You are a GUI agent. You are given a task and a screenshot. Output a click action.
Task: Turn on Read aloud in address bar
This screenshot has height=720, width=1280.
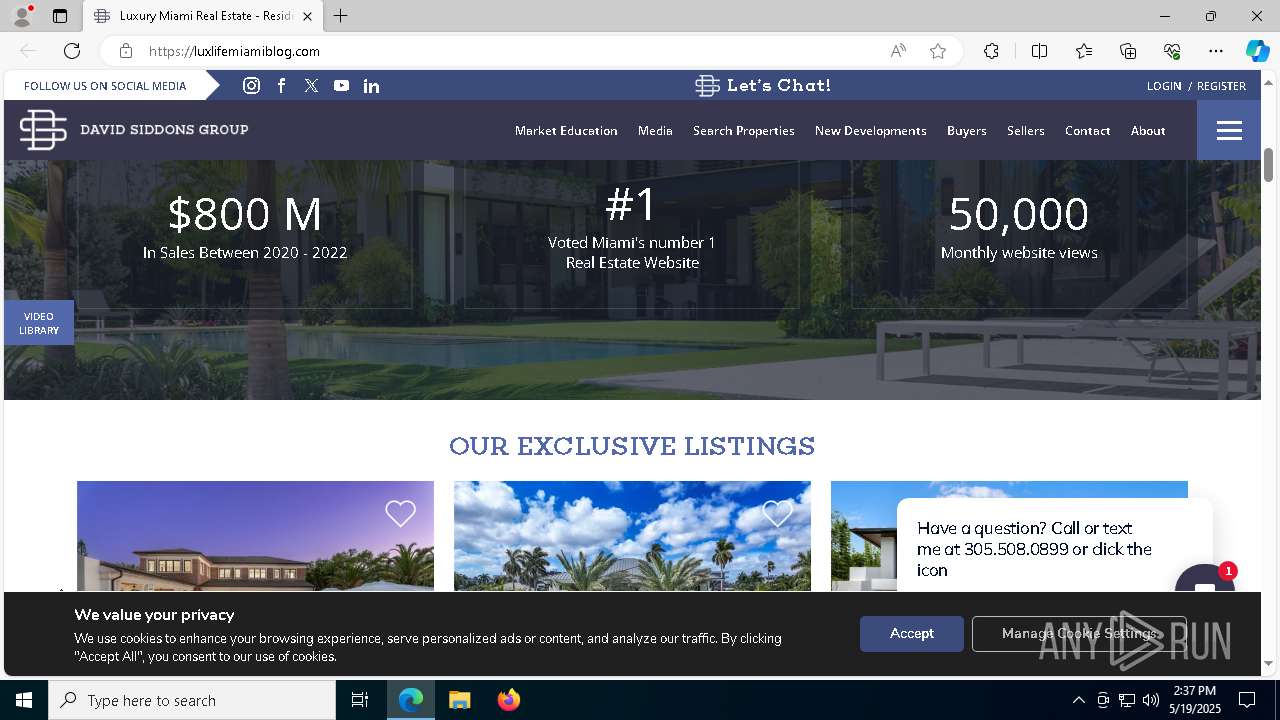pyautogui.click(x=898, y=51)
